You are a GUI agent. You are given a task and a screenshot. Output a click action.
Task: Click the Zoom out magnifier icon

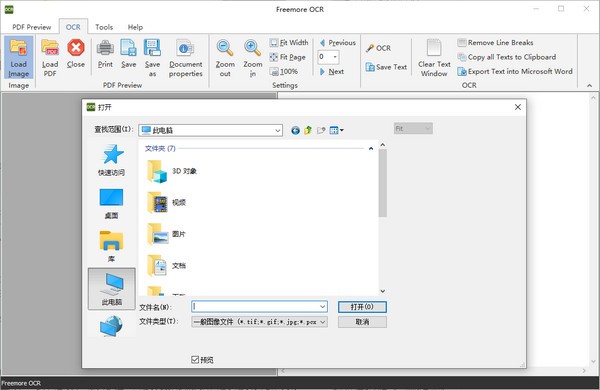pyautogui.click(x=225, y=48)
